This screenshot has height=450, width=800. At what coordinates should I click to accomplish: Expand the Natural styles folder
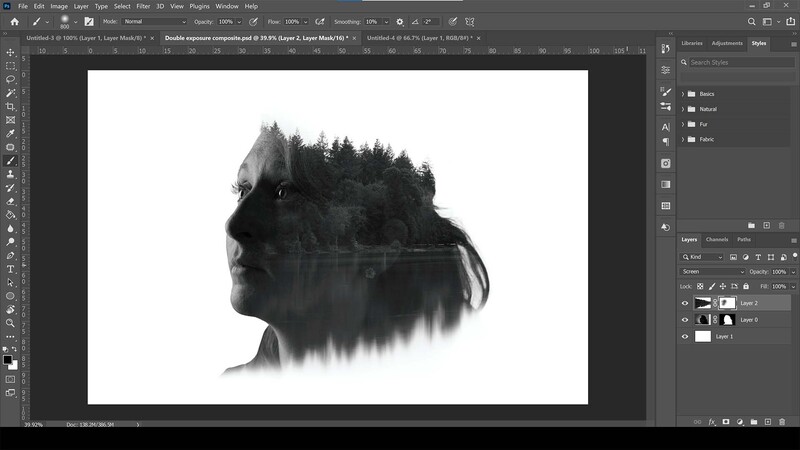(683, 109)
